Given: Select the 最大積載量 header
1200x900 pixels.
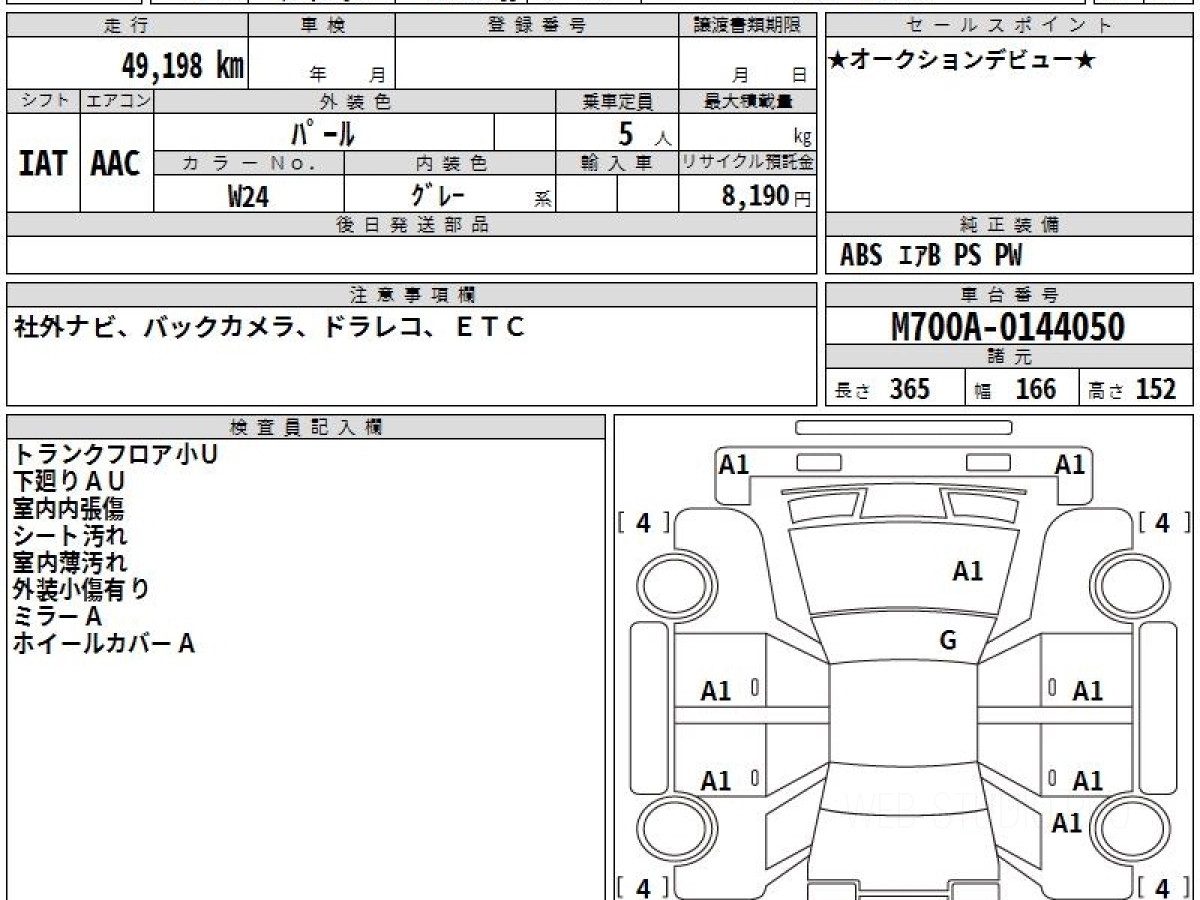Looking at the screenshot, I should click(747, 101).
